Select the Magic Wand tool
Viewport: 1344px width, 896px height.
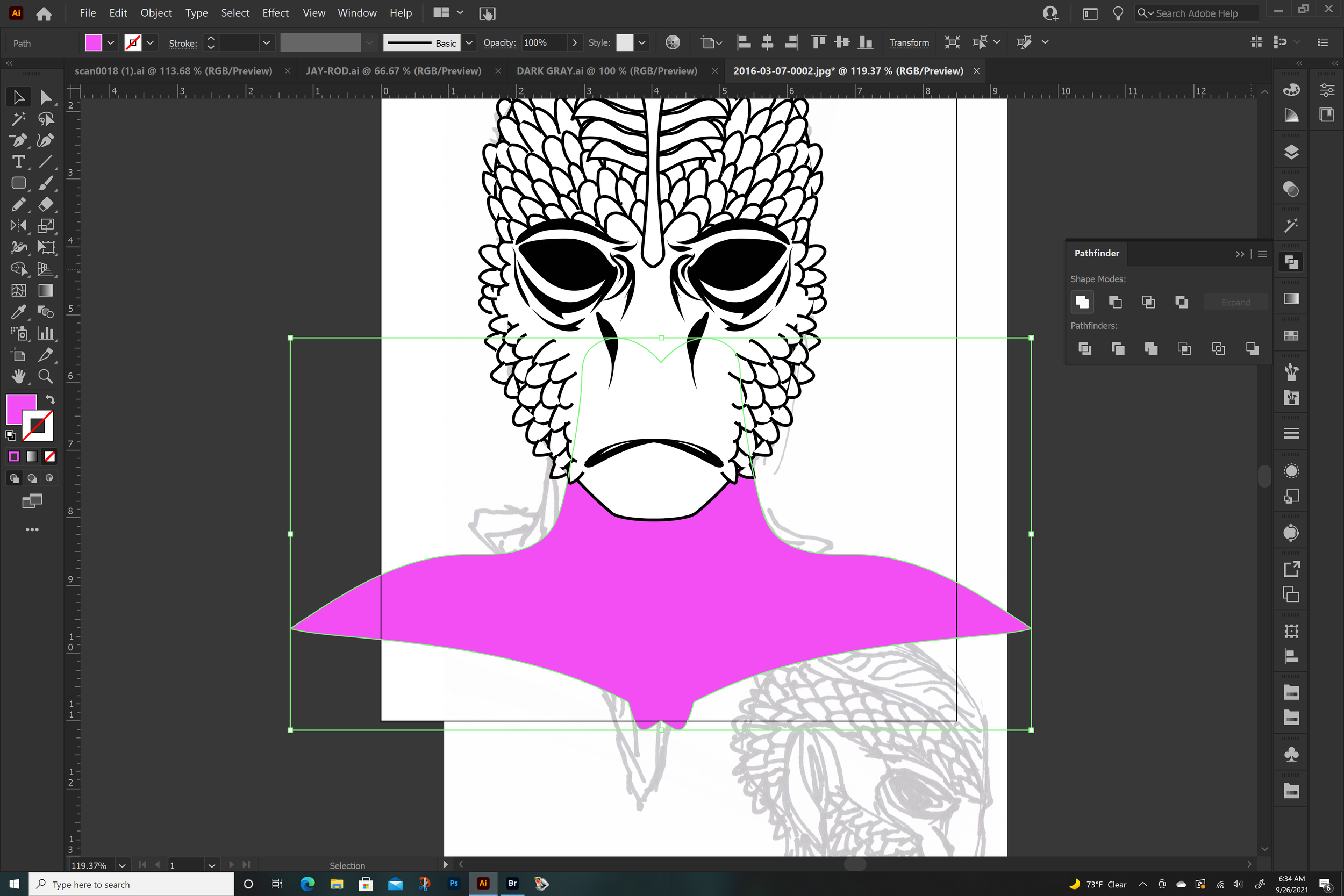click(18, 119)
